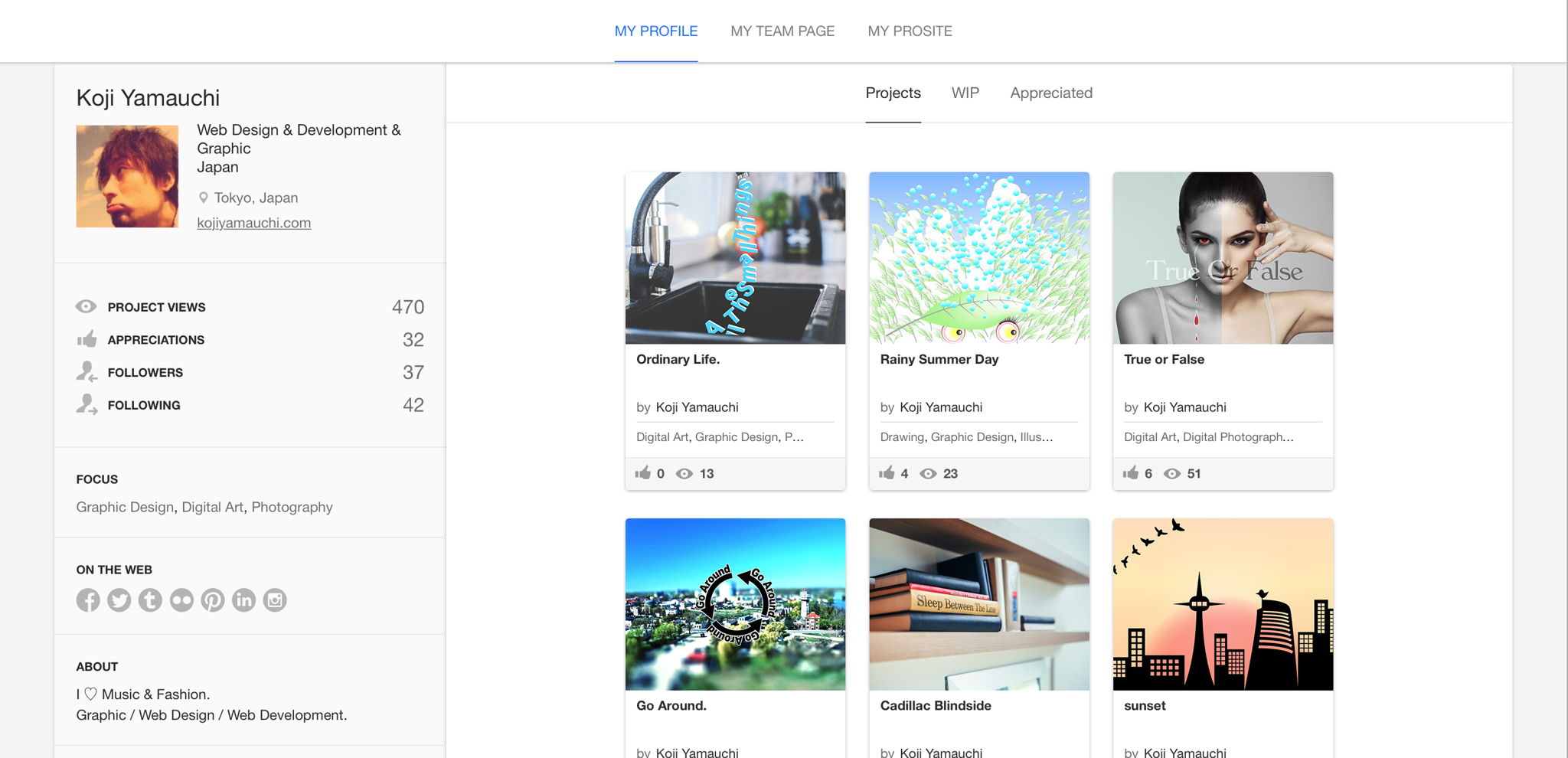Open the Tumblr social icon
1568x758 pixels.
(150, 600)
